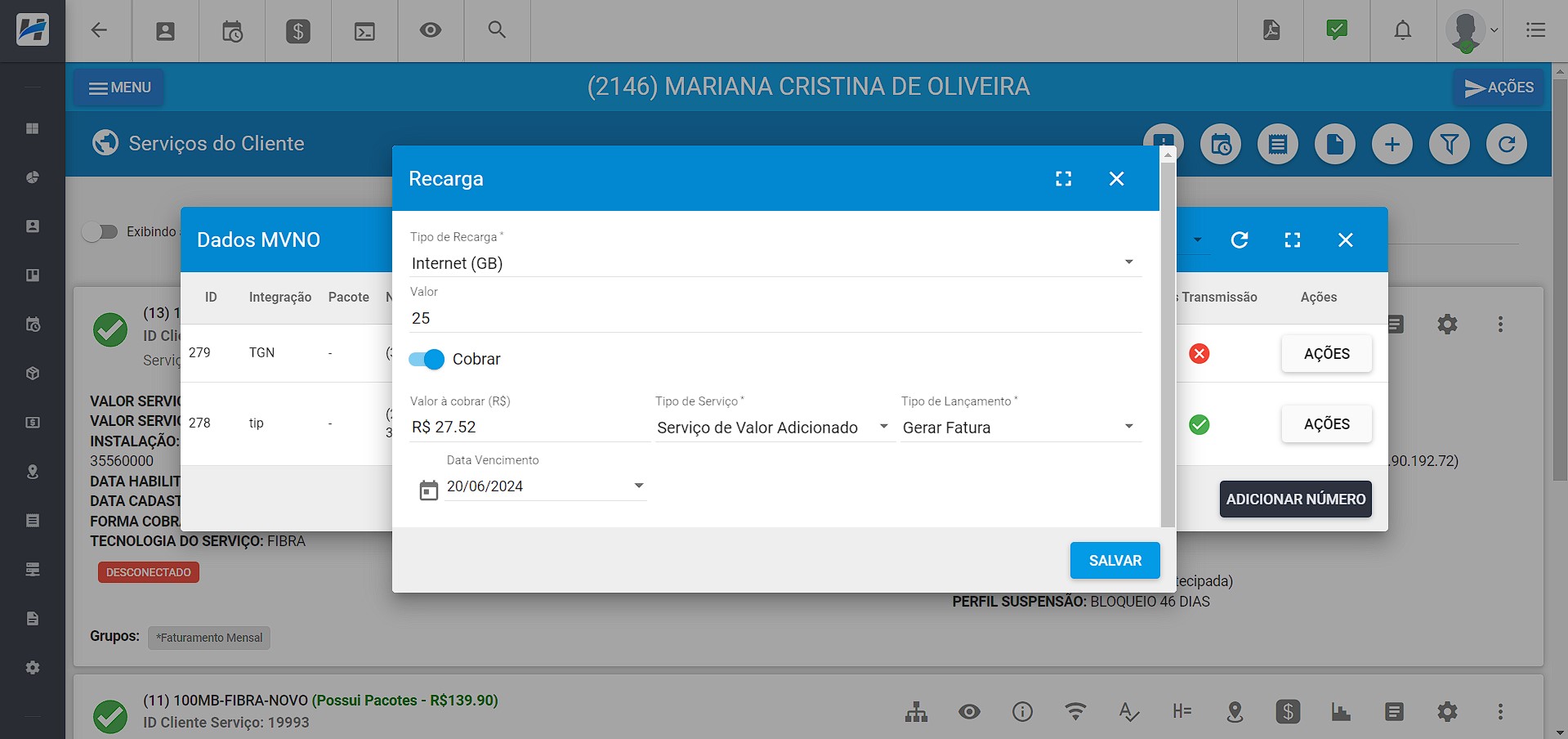Open dropdown arrow in Dados MVNO header
Screen dimensions: 1568x739
1197,240
